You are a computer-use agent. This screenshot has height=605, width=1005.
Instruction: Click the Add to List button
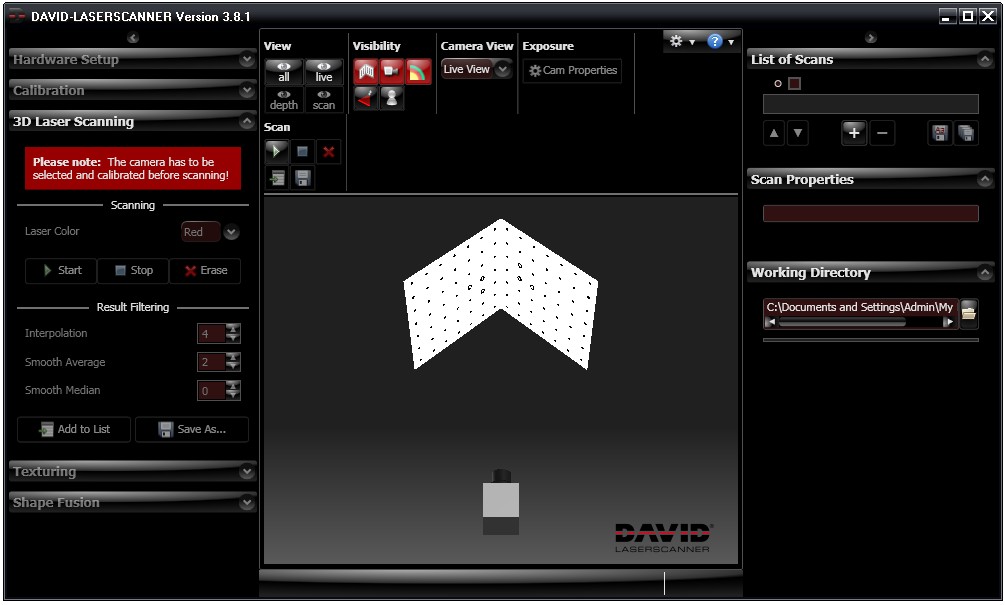(73, 429)
